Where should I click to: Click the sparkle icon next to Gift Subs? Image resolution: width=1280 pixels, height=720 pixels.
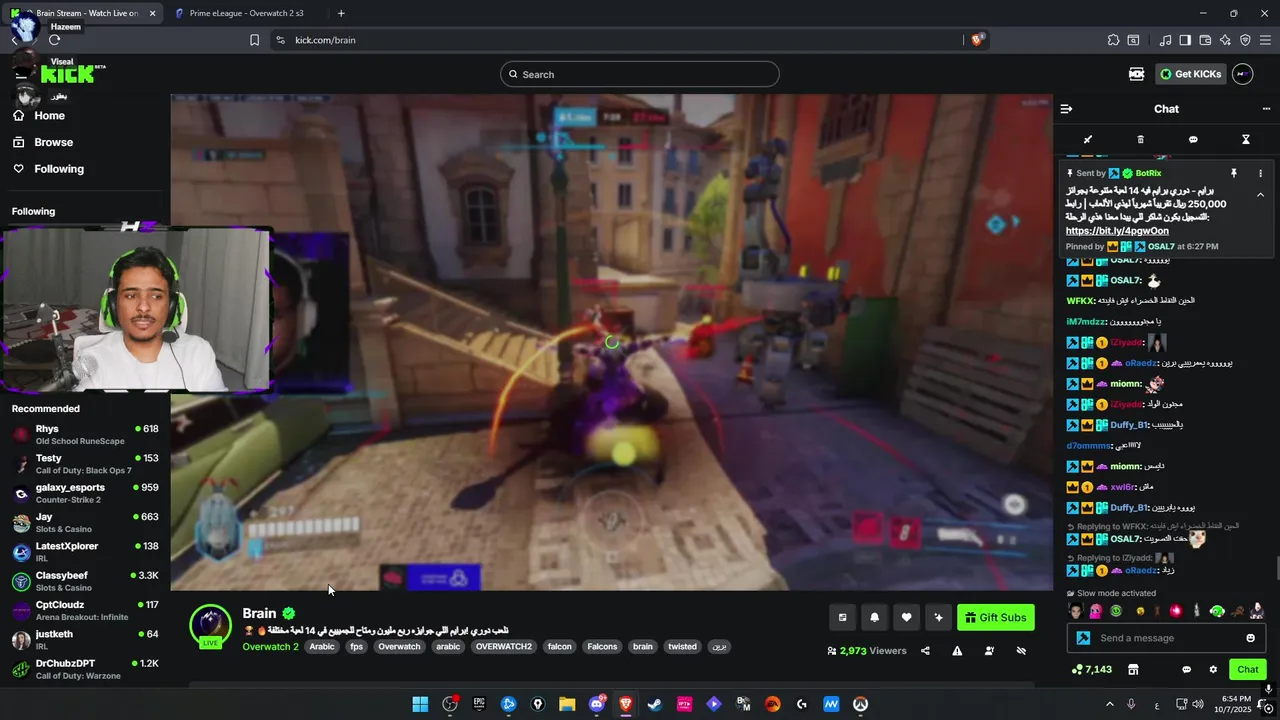(x=938, y=618)
